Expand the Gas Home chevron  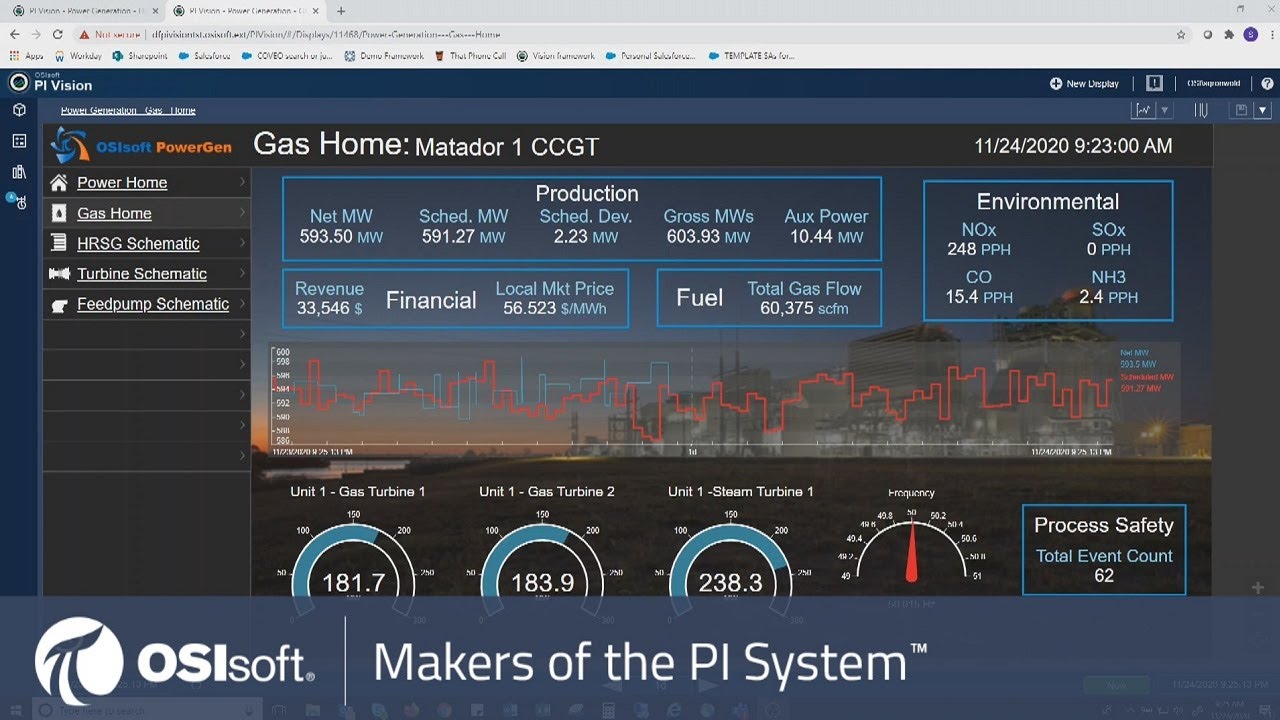pyautogui.click(x=242, y=213)
